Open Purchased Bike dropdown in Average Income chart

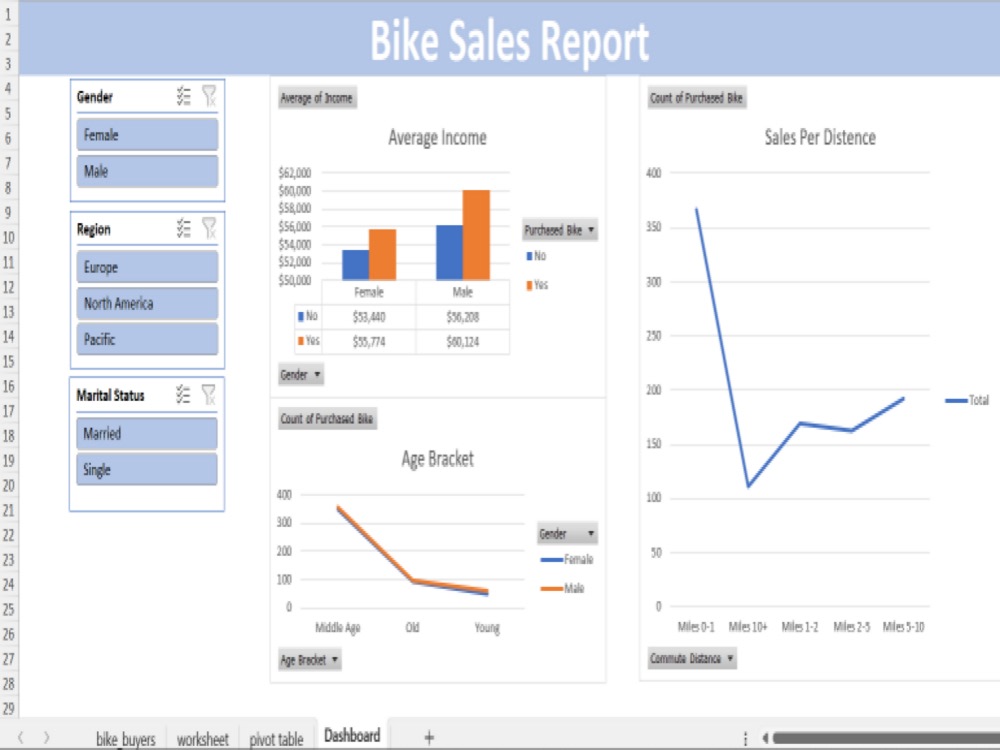coord(559,230)
